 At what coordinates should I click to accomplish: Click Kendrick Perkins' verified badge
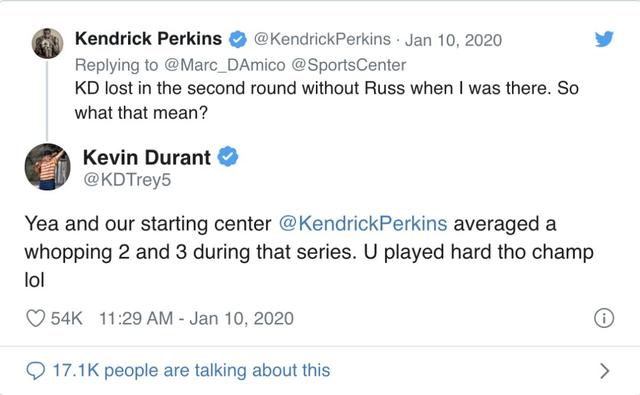tap(238, 40)
